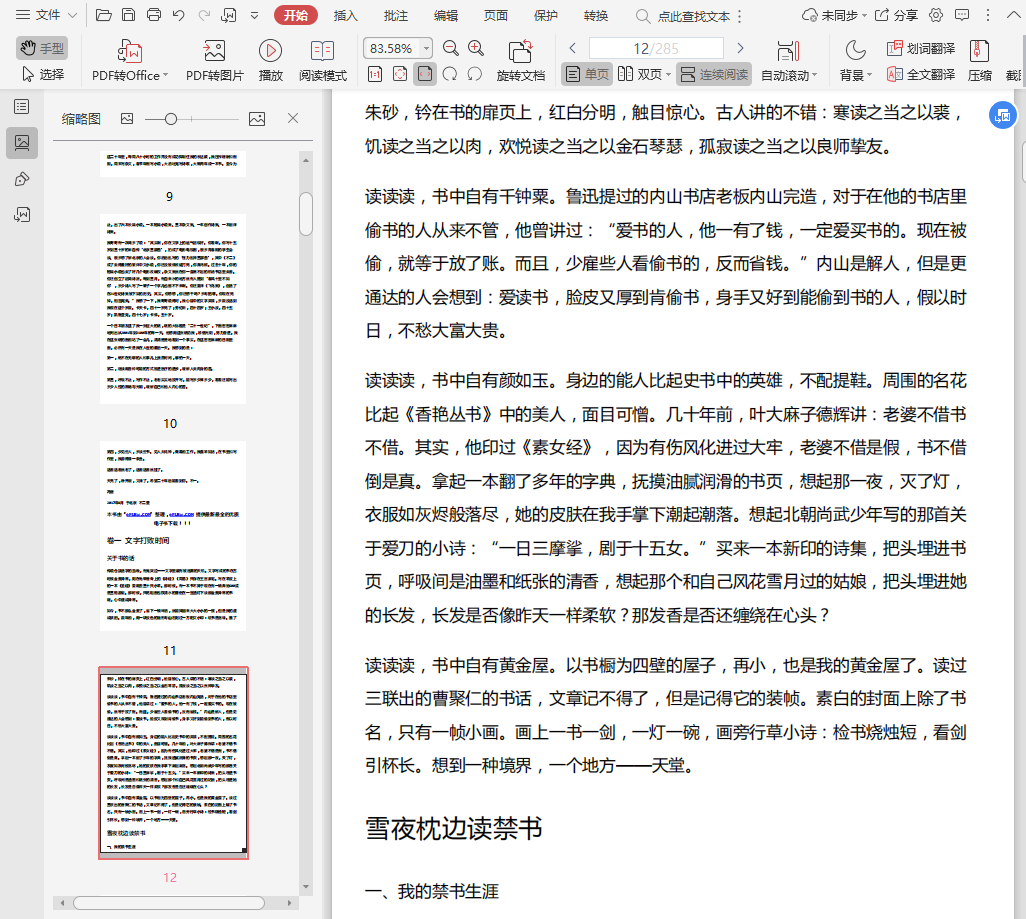
Task: Open file with the folder icon
Action: pyautogui.click(x=103, y=15)
